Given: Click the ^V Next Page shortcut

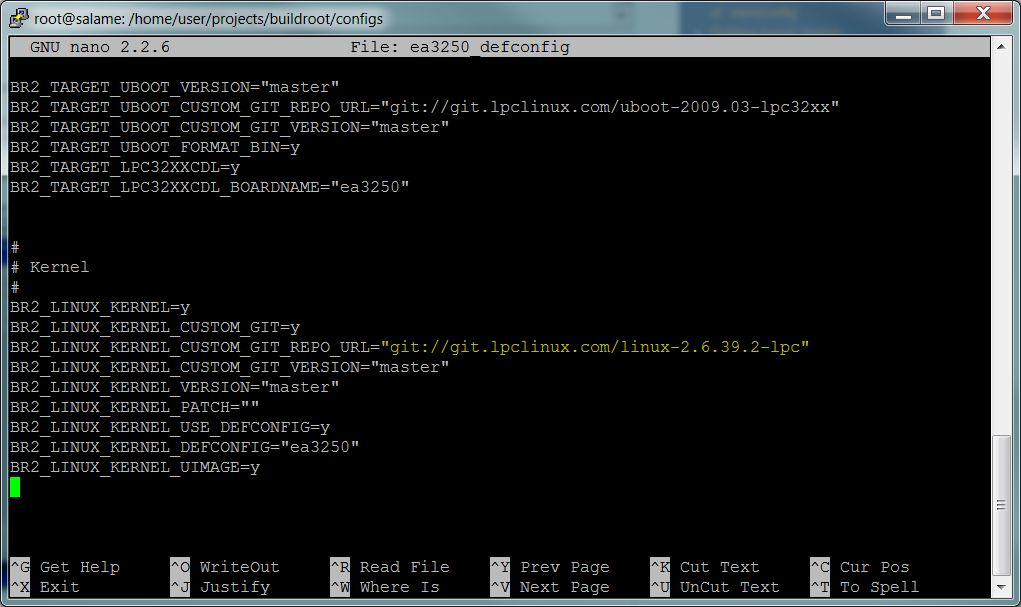Looking at the screenshot, I should (550, 587).
